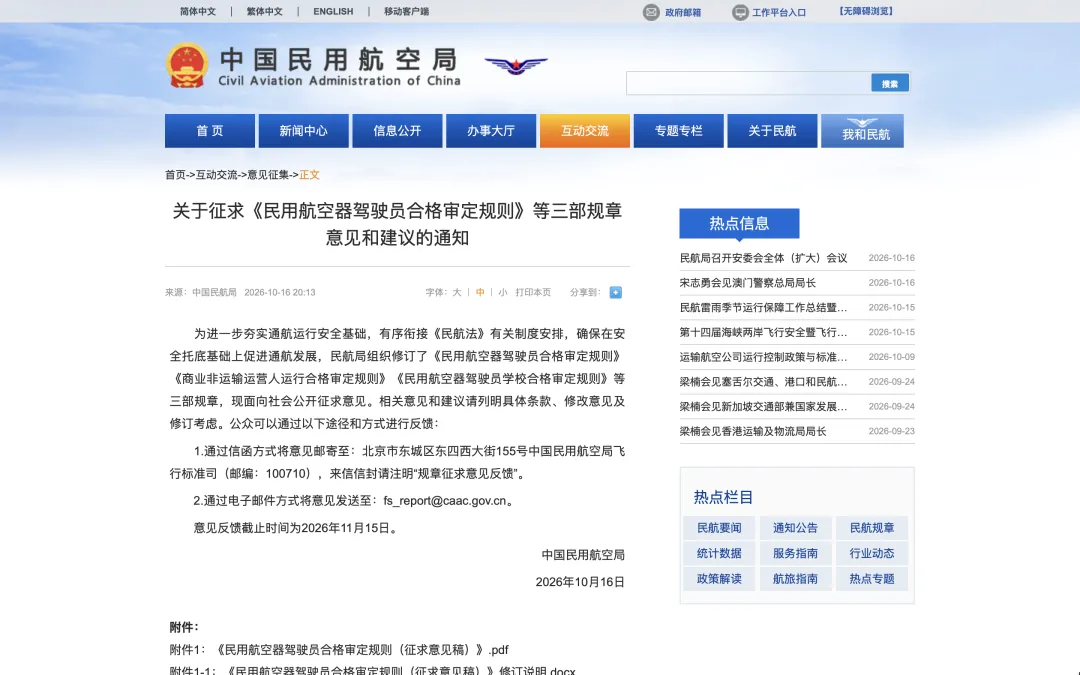Click the 热点信息 header tab
The width and height of the screenshot is (1080, 675).
[739, 223]
